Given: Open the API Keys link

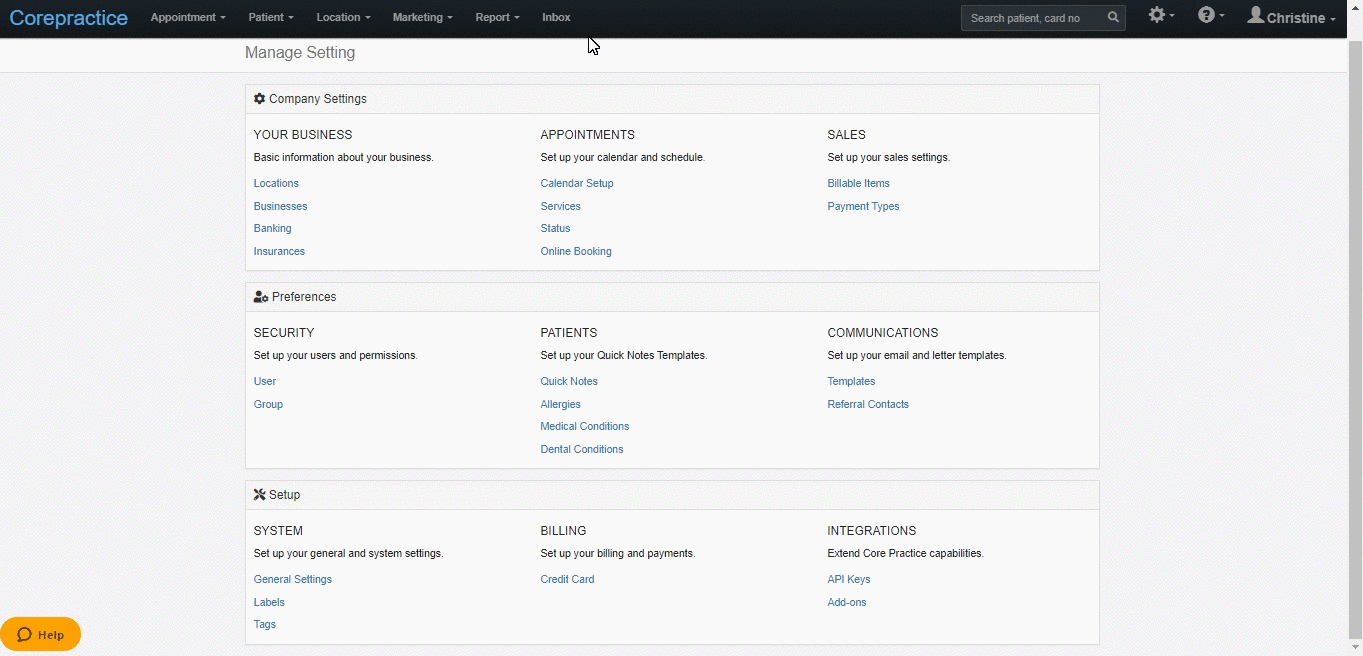Looking at the screenshot, I should [x=849, y=580].
